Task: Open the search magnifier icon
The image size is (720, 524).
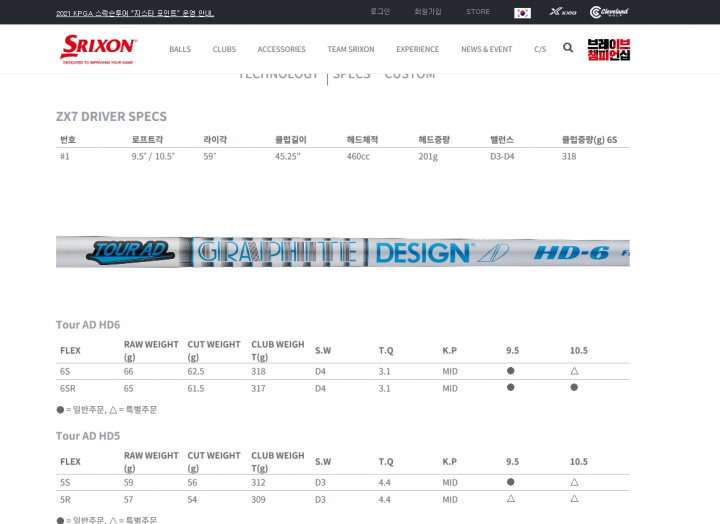Action: 568,48
